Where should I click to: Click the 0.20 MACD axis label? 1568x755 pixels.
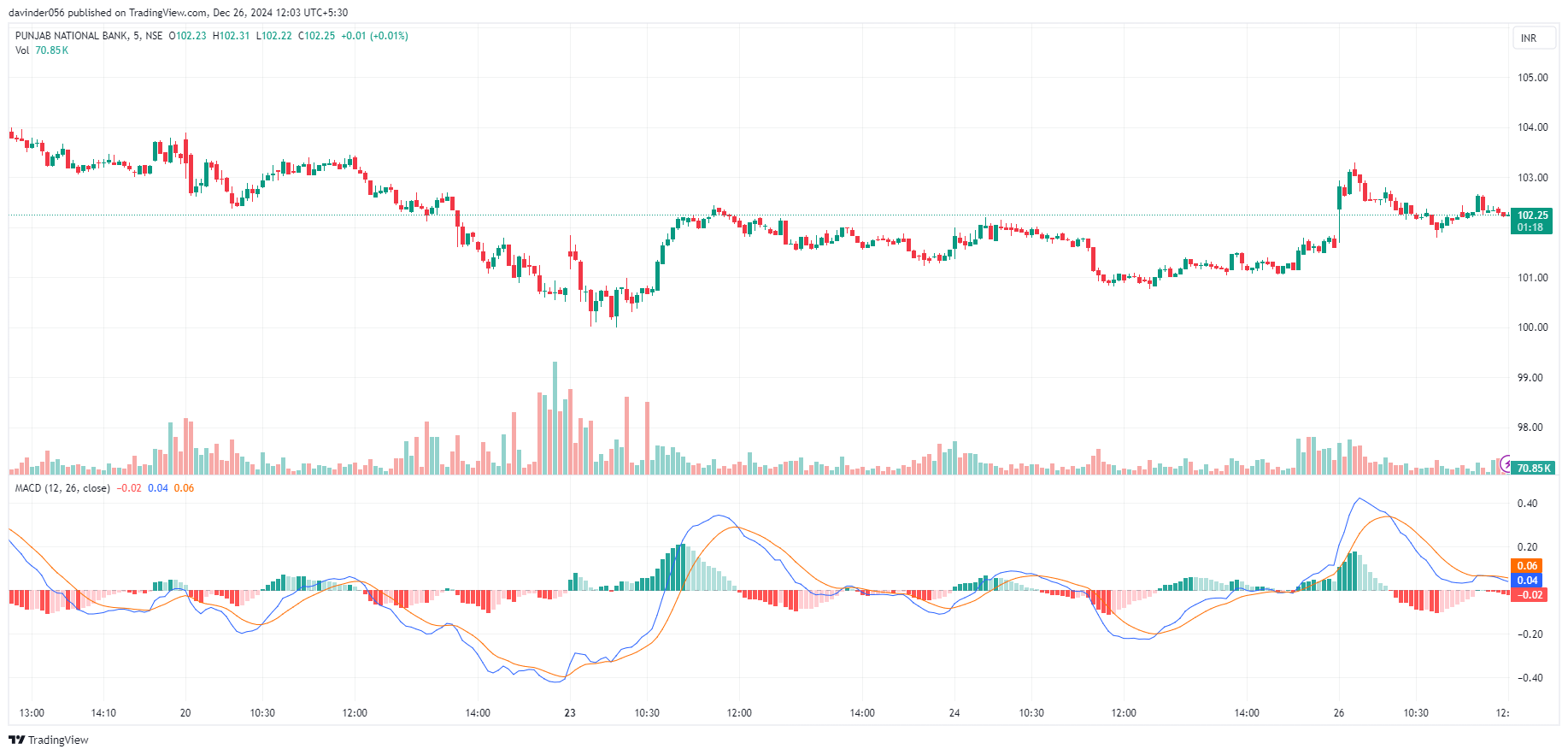[1527, 547]
